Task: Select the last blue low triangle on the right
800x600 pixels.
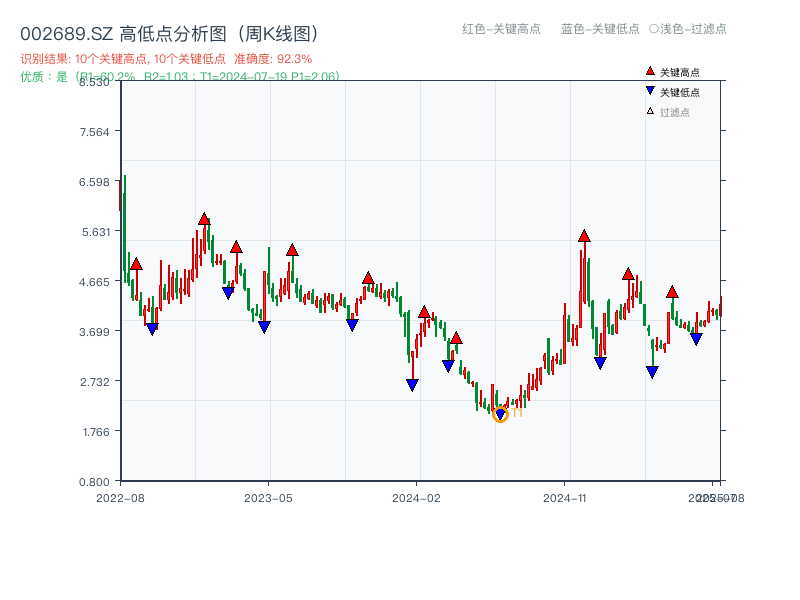Action: point(696,339)
